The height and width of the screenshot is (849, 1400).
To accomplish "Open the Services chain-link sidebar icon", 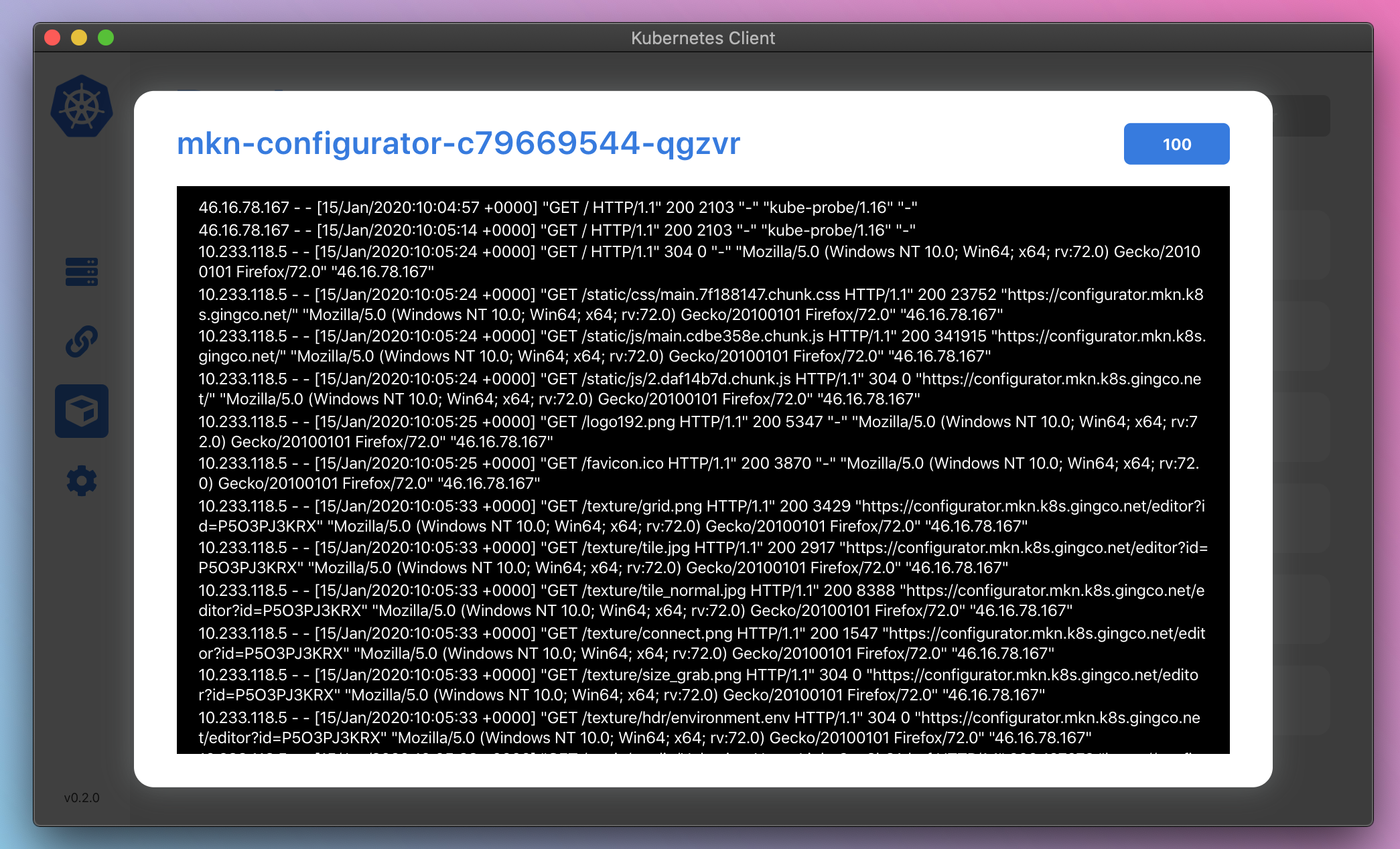I will 82,341.
